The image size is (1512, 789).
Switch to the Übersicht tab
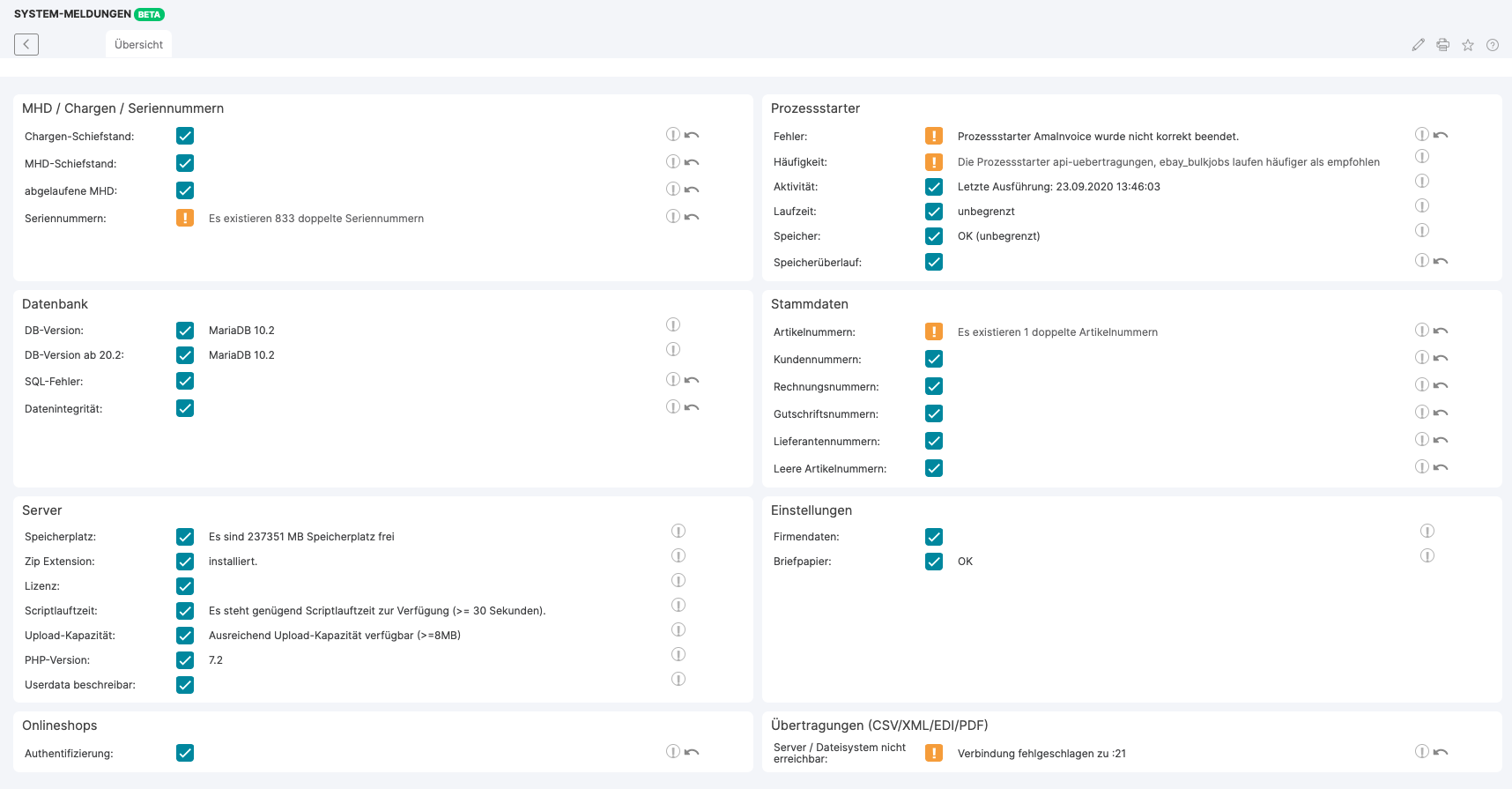pyautogui.click(x=138, y=45)
